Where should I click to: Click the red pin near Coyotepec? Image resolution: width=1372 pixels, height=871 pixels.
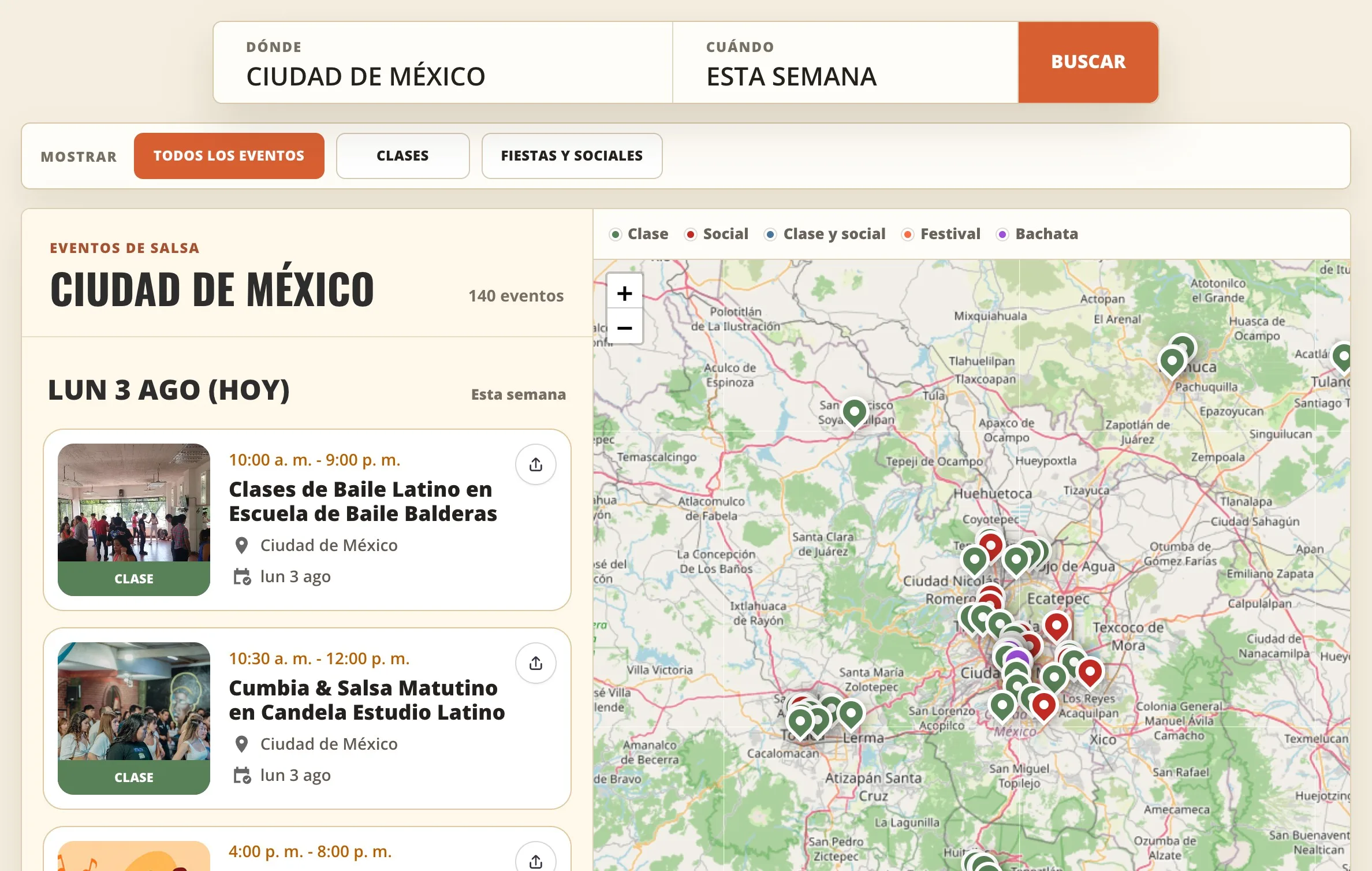pyautogui.click(x=991, y=545)
